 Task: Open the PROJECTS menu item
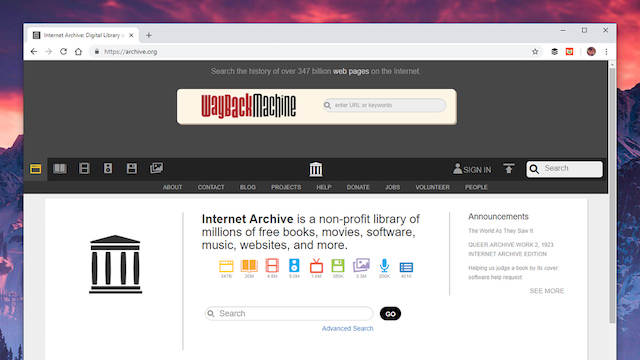coord(286,187)
